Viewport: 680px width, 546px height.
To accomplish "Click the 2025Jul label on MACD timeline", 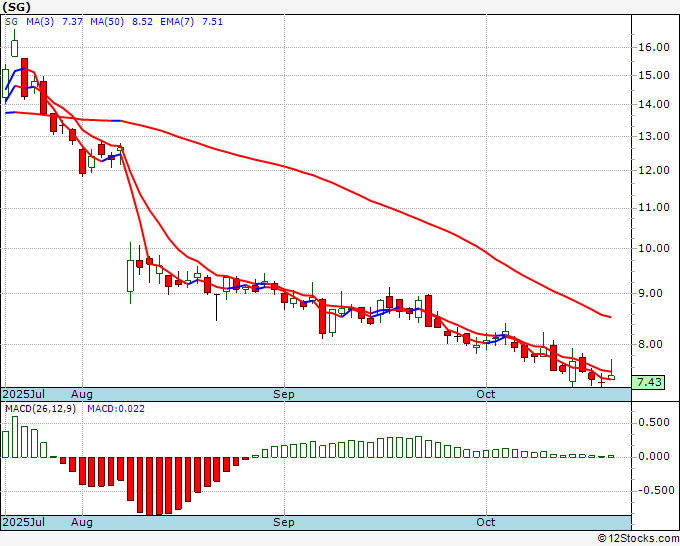I will pyautogui.click(x=23, y=522).
